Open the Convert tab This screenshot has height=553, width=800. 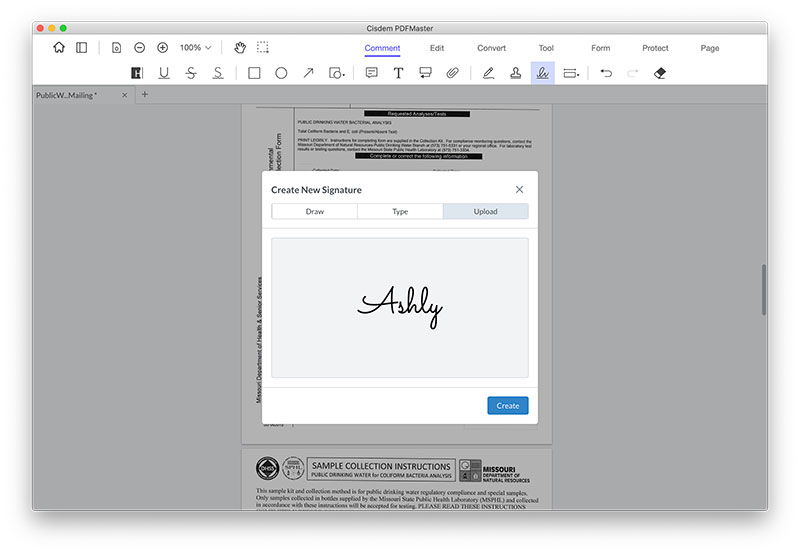point(491,48)
